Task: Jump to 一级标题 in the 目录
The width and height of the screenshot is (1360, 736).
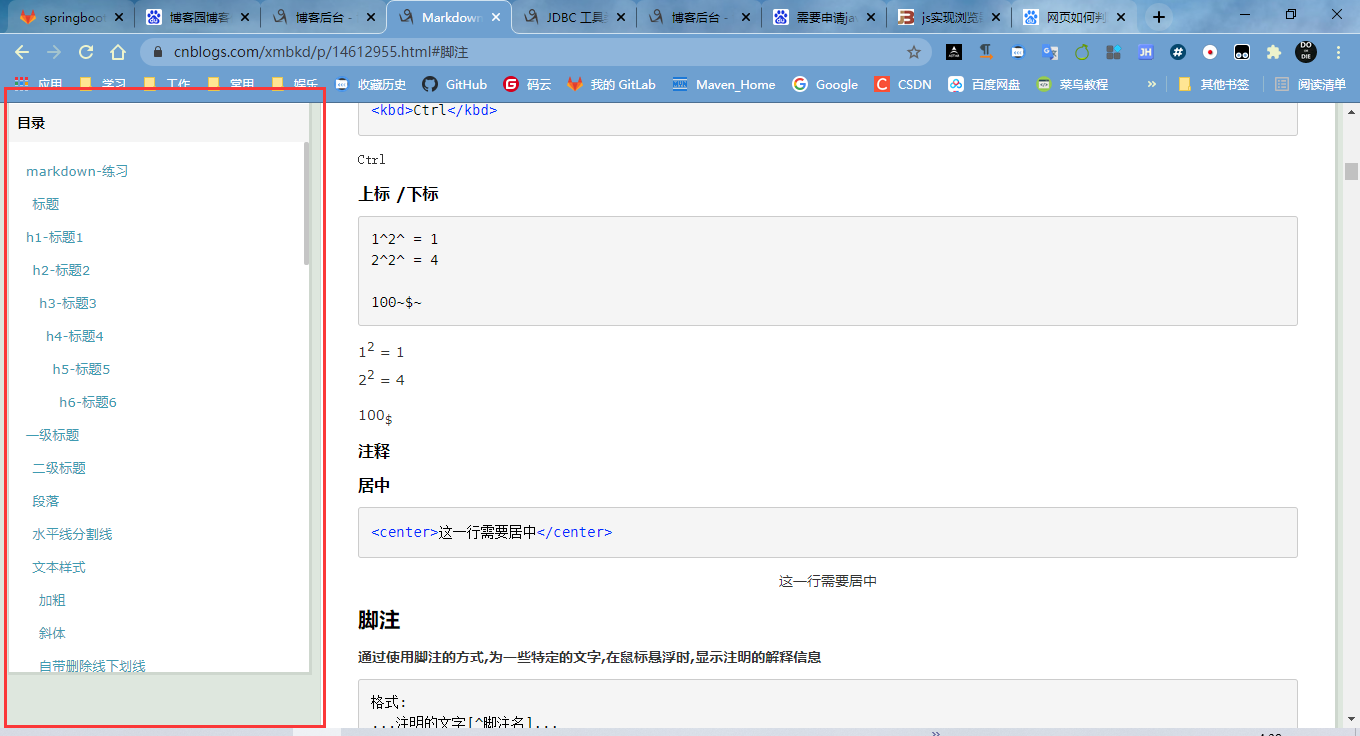Action: tap(53, 435)
